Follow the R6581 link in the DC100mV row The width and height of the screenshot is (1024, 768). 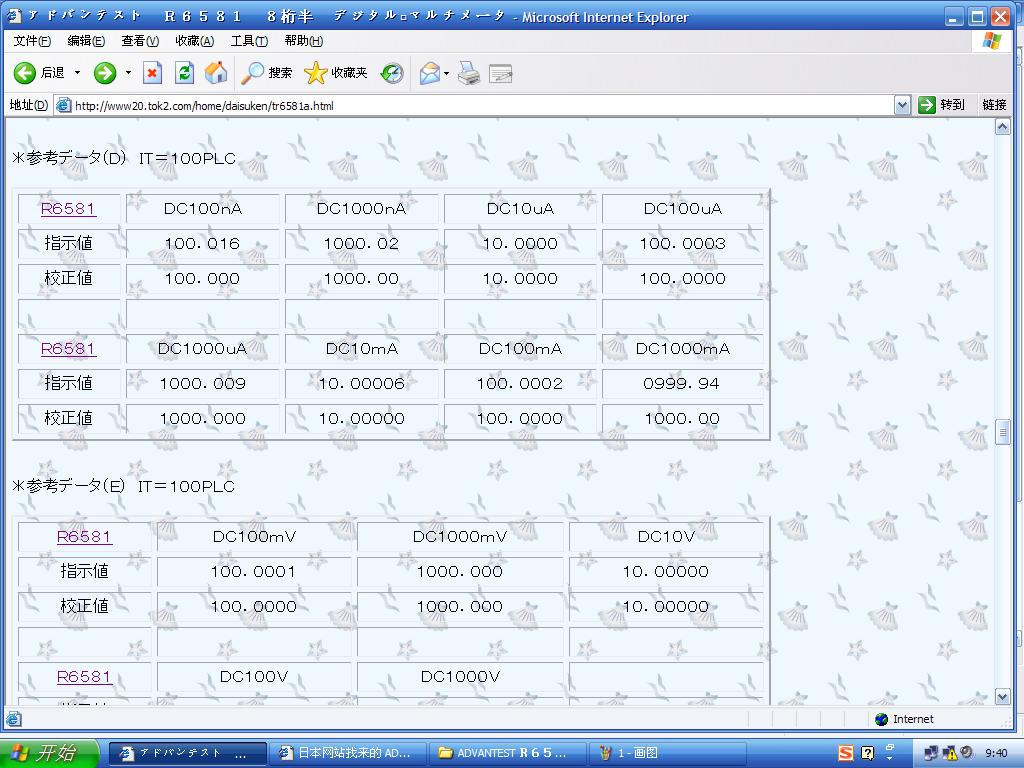click(84, 537)
